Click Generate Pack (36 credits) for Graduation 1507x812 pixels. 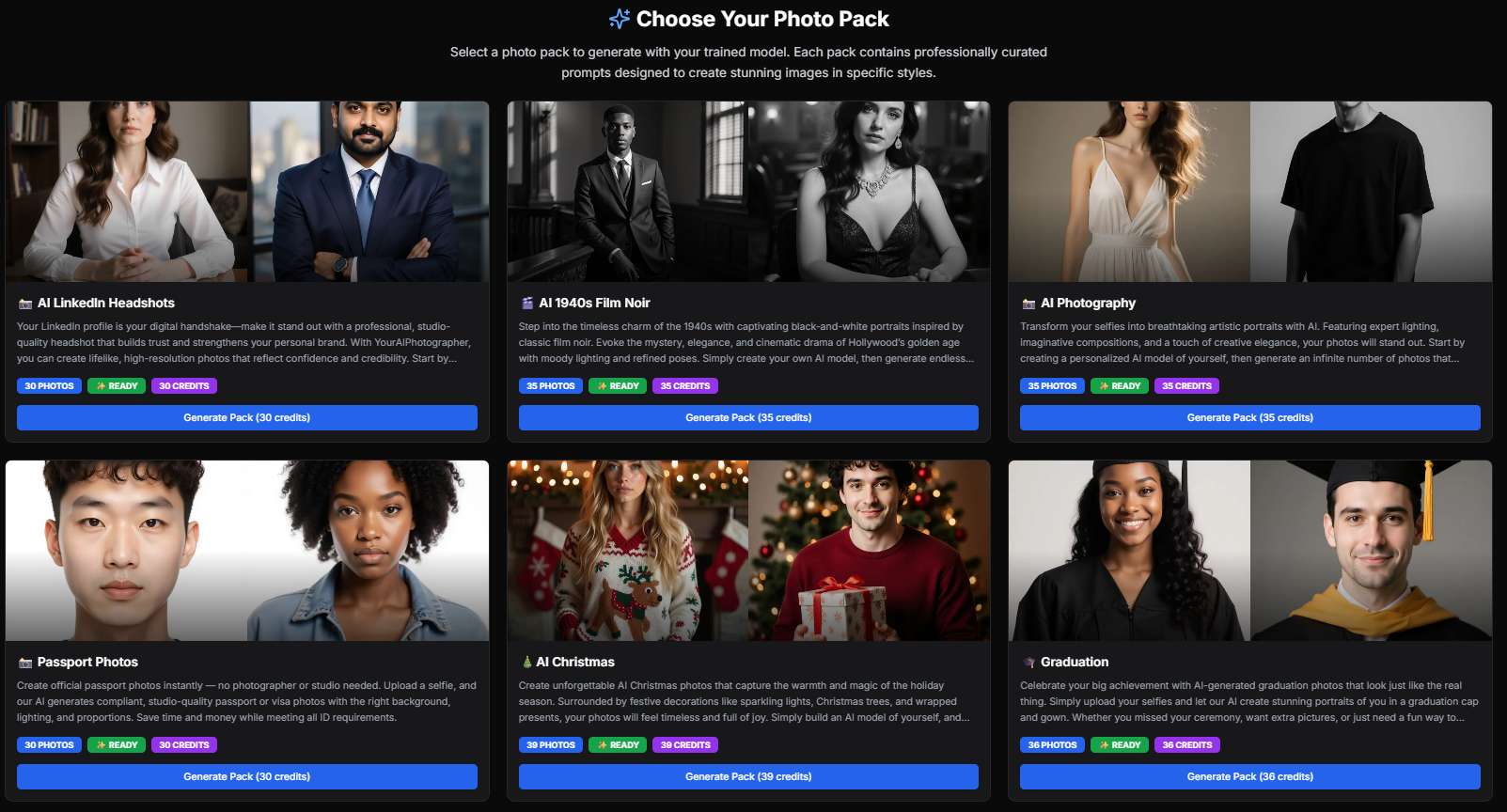pos(1248,776)
